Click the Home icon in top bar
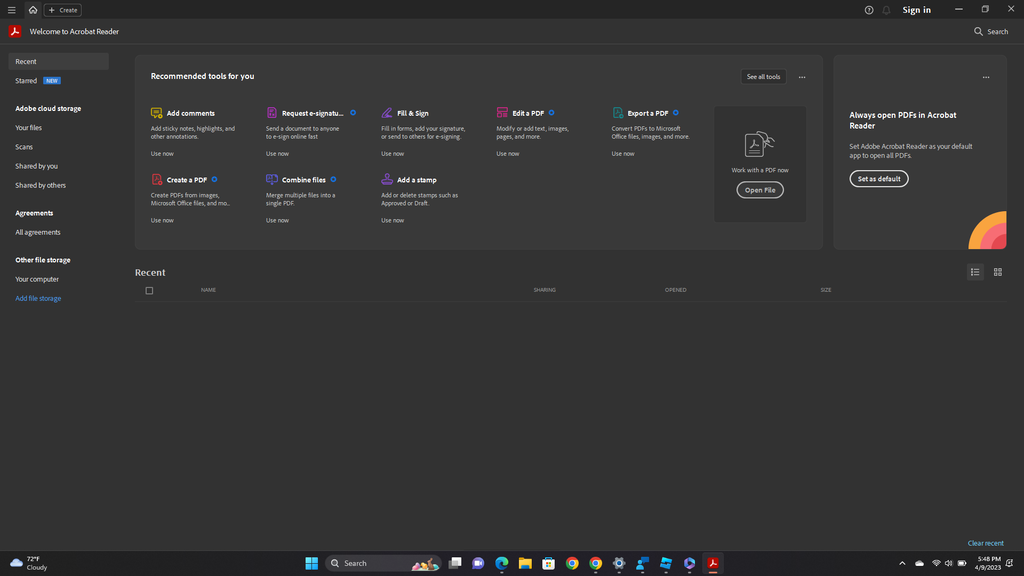The image size is (1024, 576). tap(33, 10)
